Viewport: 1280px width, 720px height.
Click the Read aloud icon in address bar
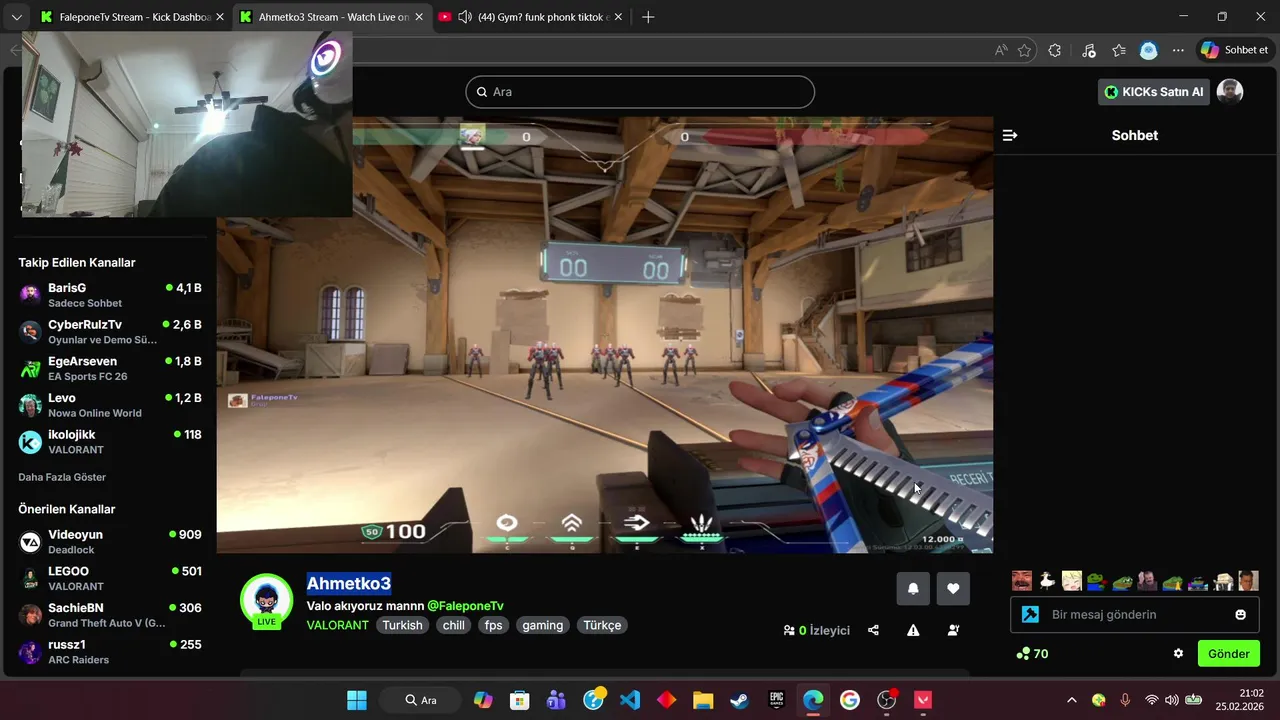tap(1001, 50)
